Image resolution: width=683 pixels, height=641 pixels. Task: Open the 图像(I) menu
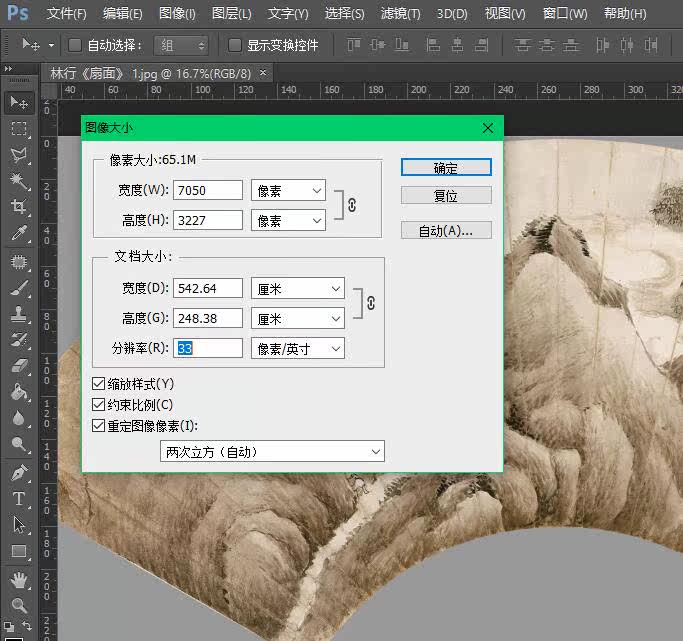tap(177, 14)
